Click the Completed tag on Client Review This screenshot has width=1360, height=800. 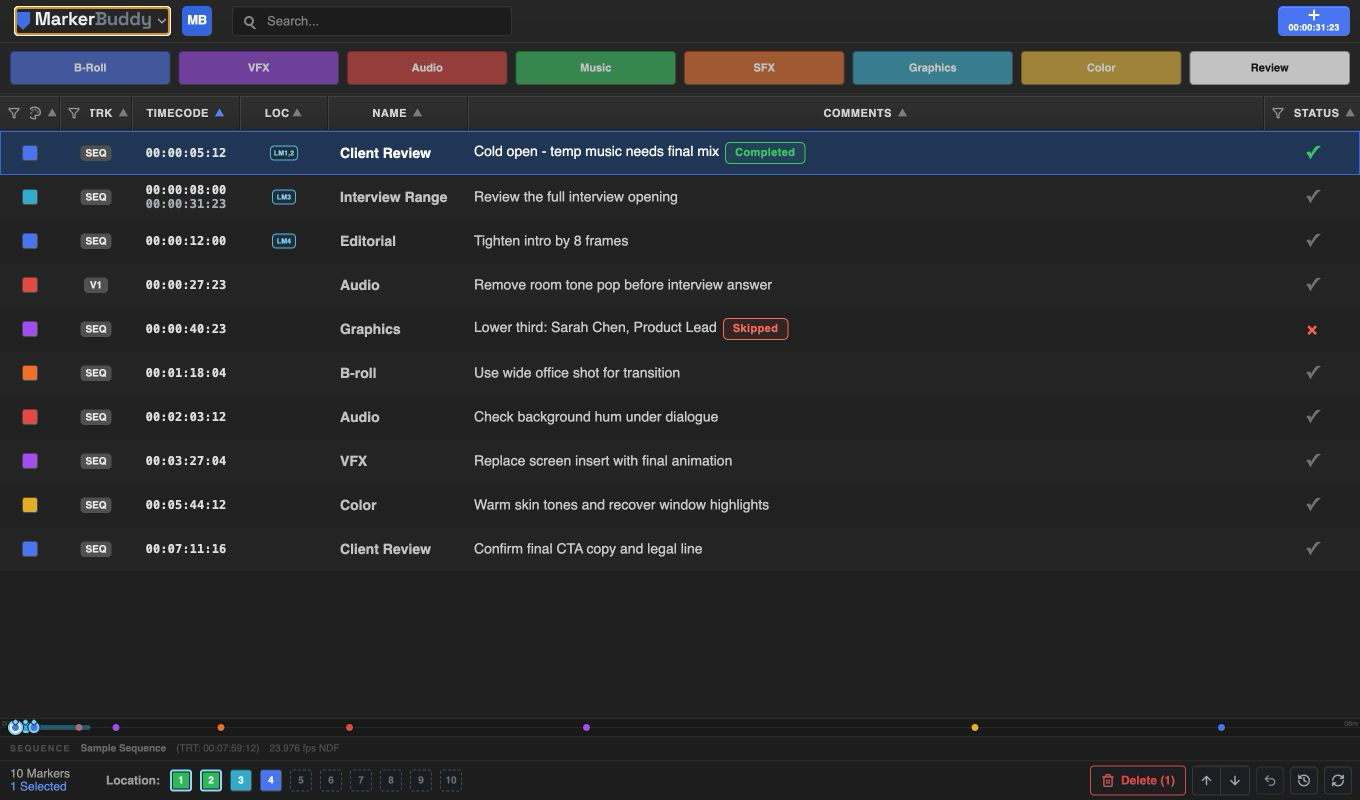pyautogui.click(x=765, y=152)
